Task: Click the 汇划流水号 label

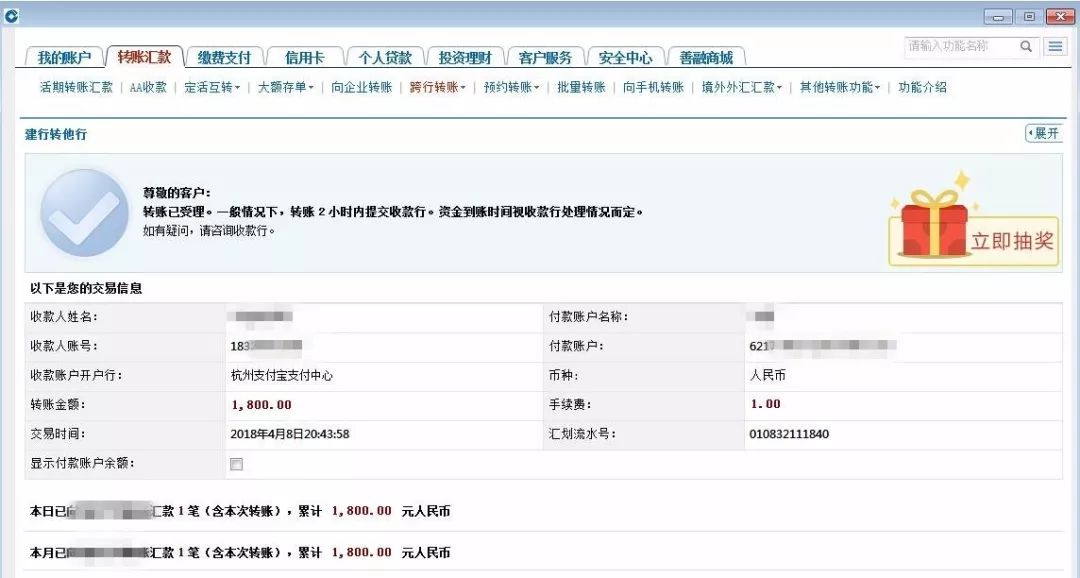Action: pyautogui.click(x=582, y=434)
